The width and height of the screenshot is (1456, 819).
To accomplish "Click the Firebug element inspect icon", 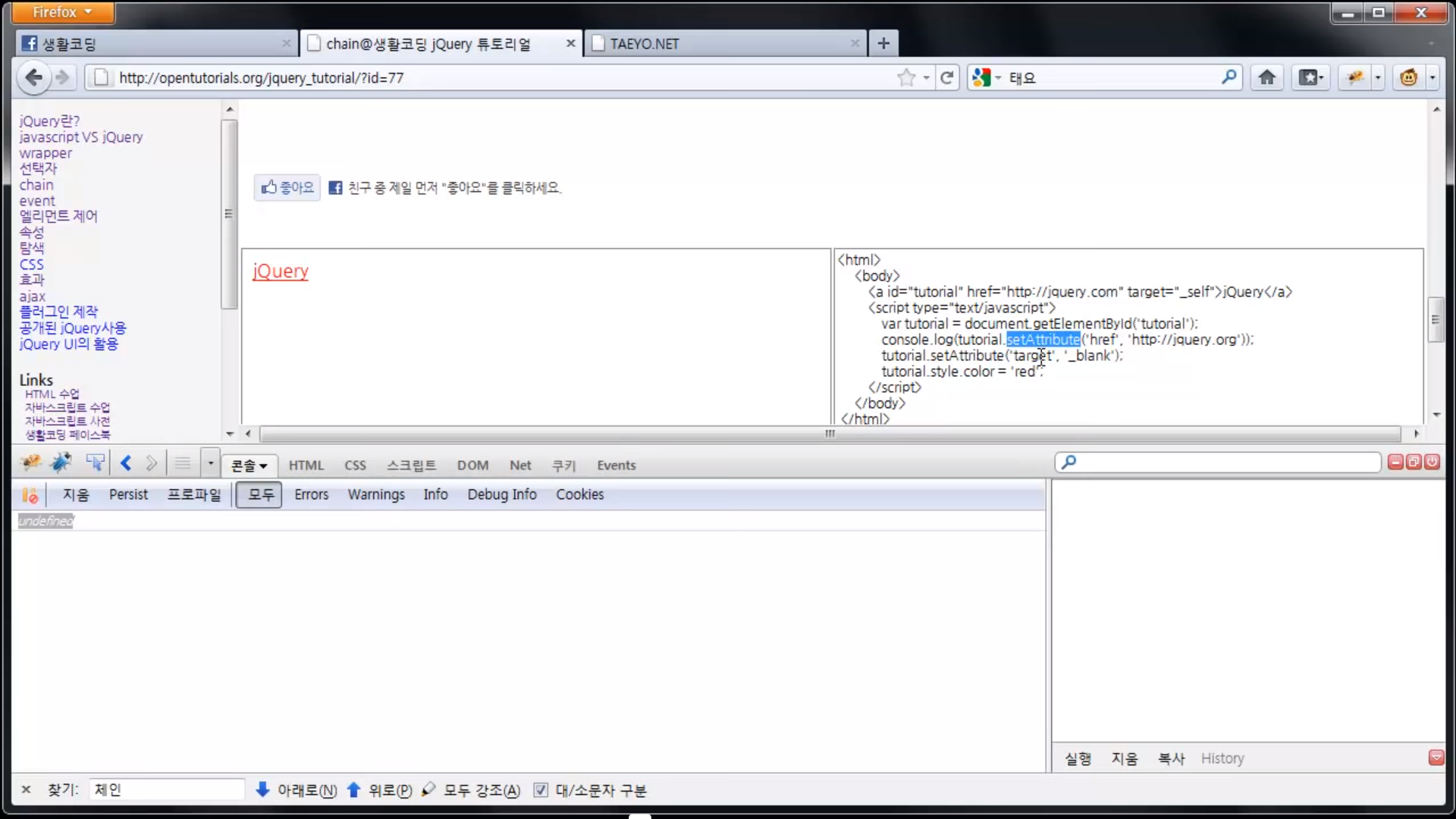I will point(95,463).
